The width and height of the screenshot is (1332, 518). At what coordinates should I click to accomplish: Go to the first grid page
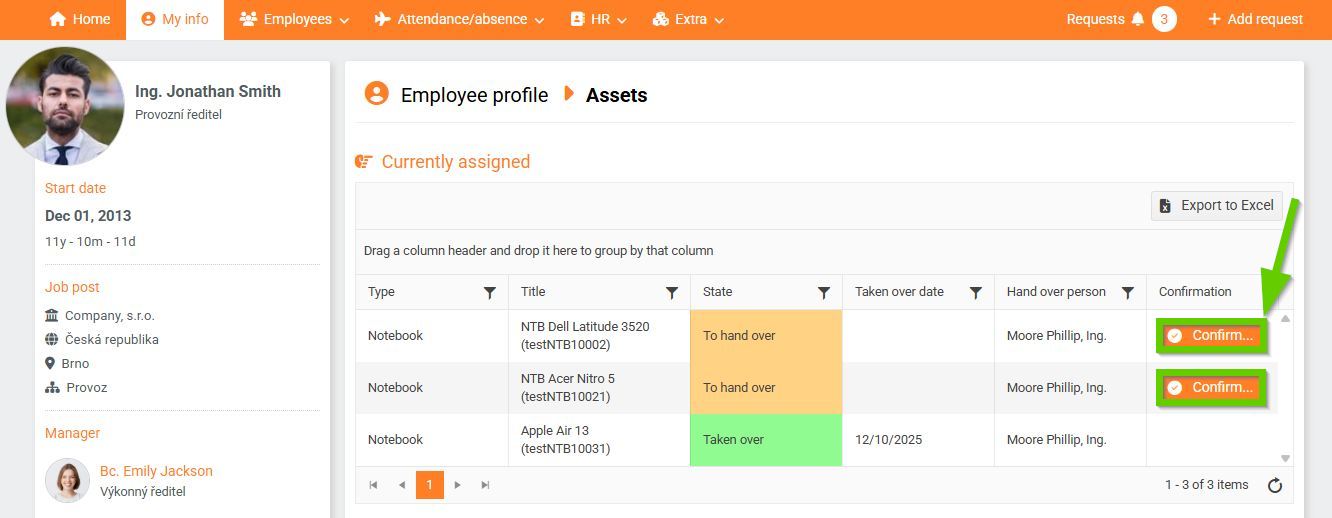(373, 485)
